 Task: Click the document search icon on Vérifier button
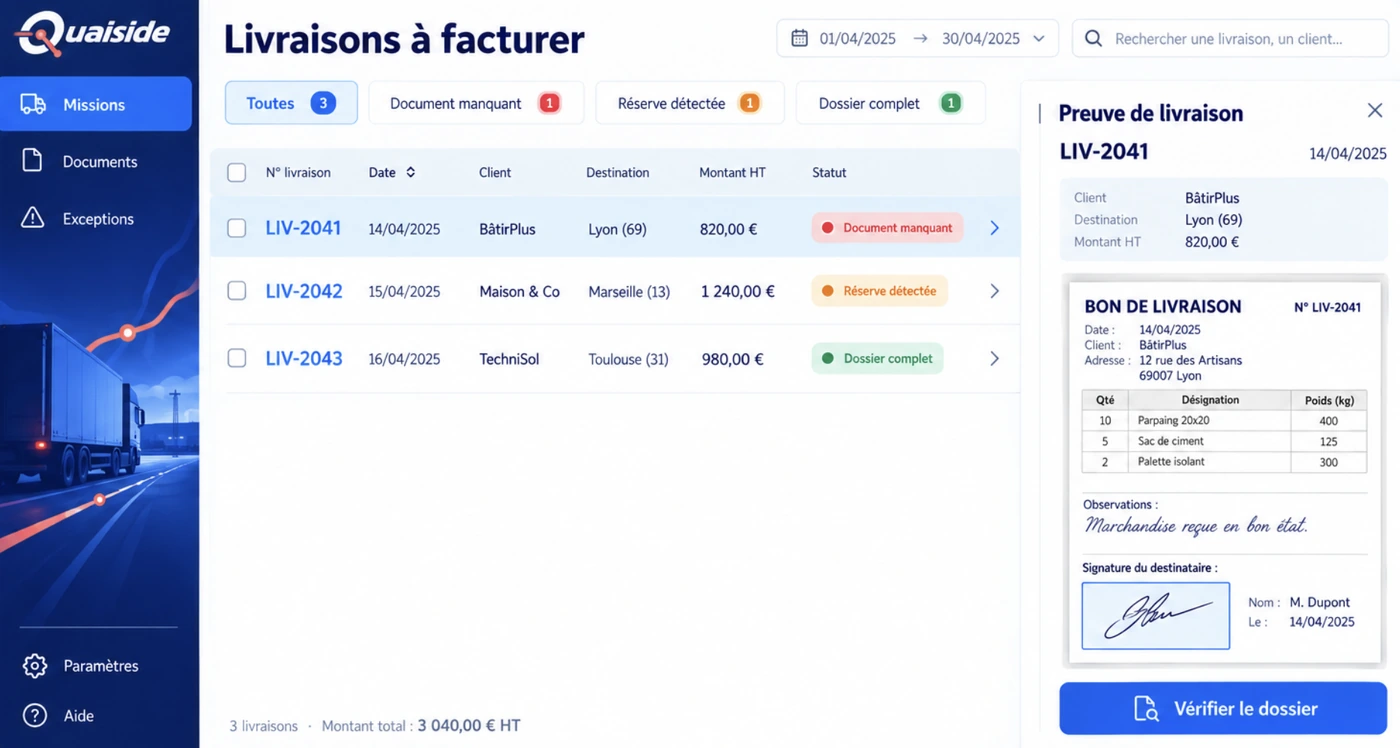(x=1147, y=709)
